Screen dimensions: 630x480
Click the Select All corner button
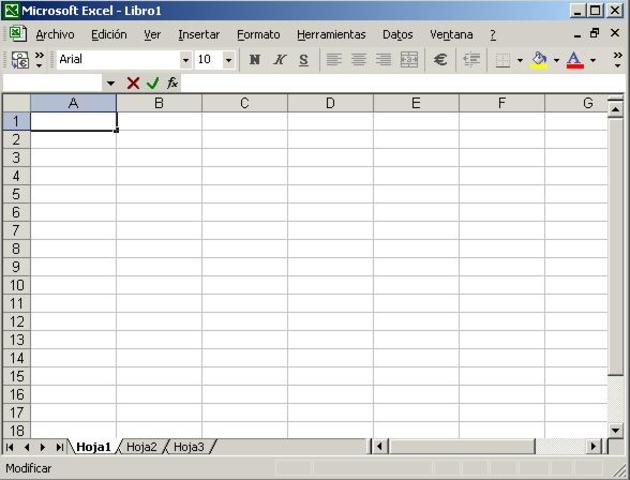[x=16, y=103]
